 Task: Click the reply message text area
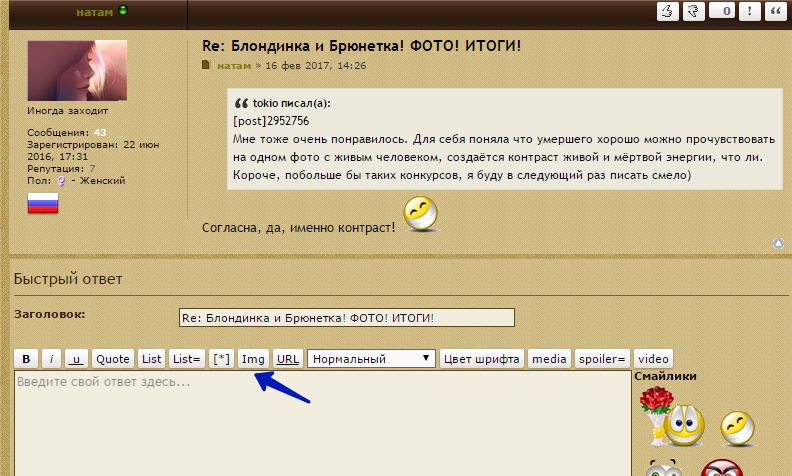[323, 423]
